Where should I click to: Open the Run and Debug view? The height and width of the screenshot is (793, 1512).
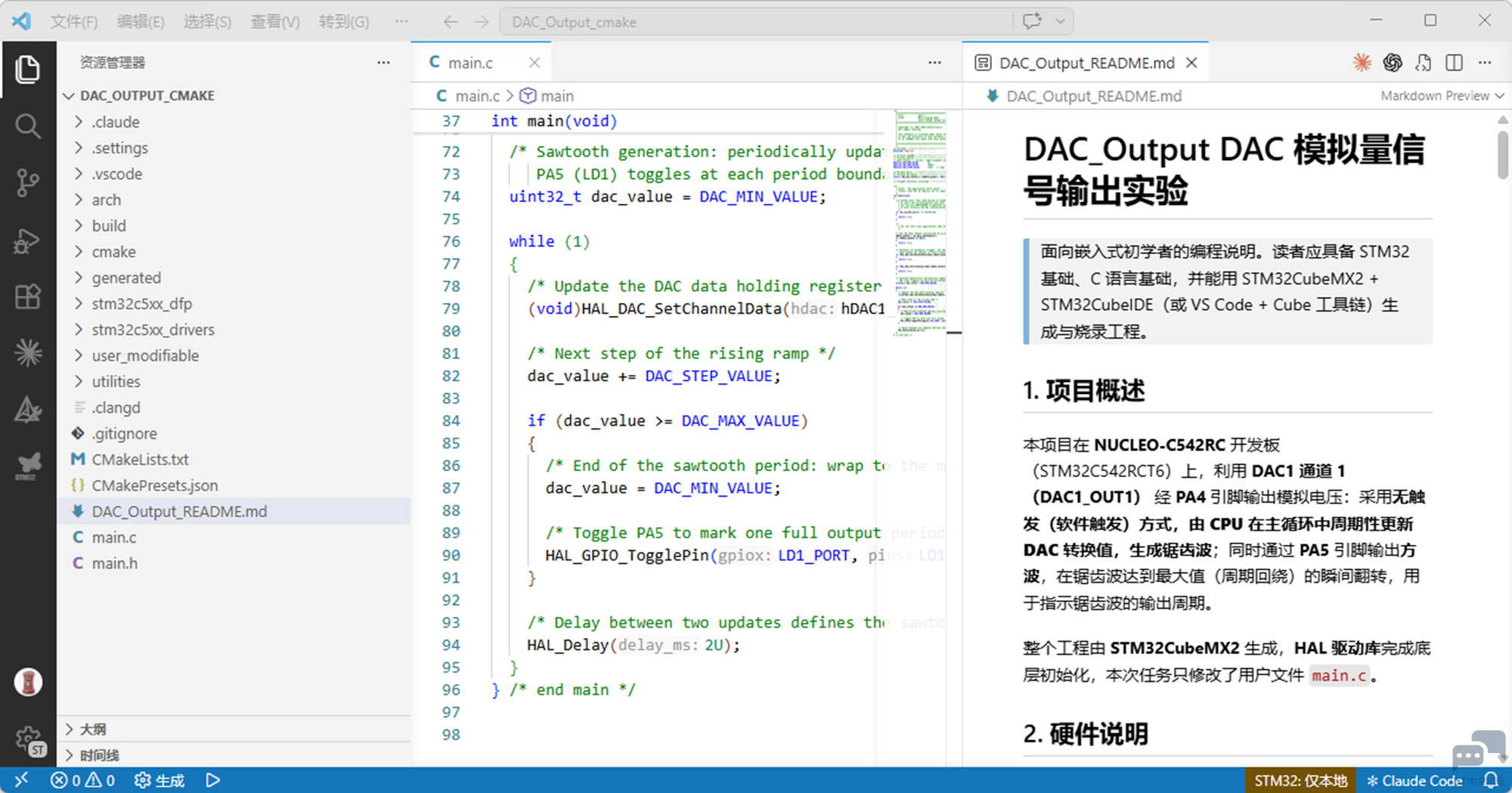pos(28,240)
